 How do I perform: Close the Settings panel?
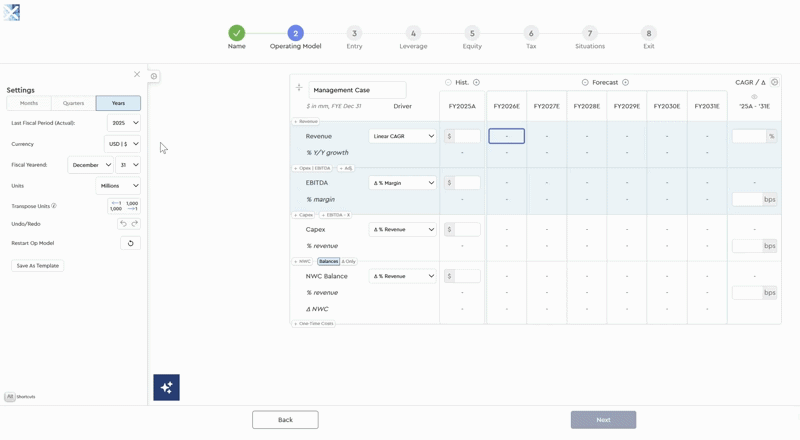[137, 74]
